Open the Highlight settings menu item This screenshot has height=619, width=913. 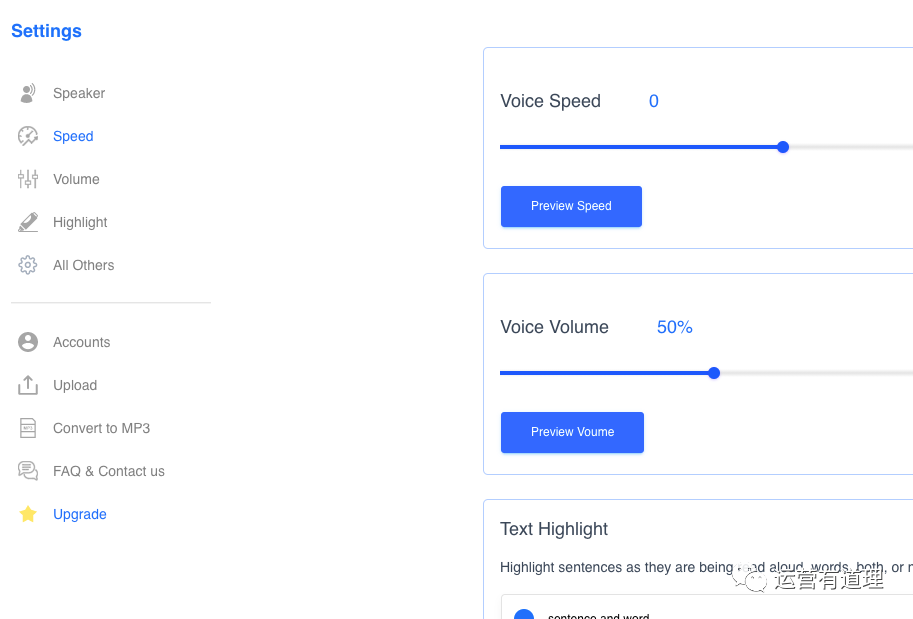coord(80,222)
